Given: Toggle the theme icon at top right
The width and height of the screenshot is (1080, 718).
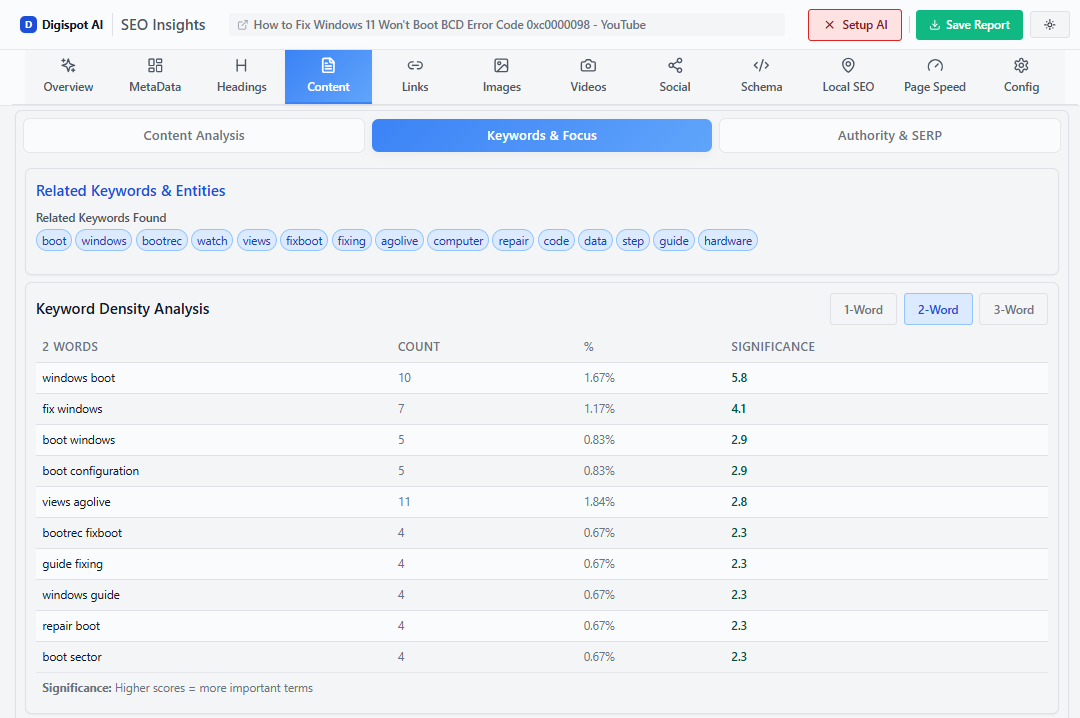Looking at the screenshot, I should (1049, 23).
